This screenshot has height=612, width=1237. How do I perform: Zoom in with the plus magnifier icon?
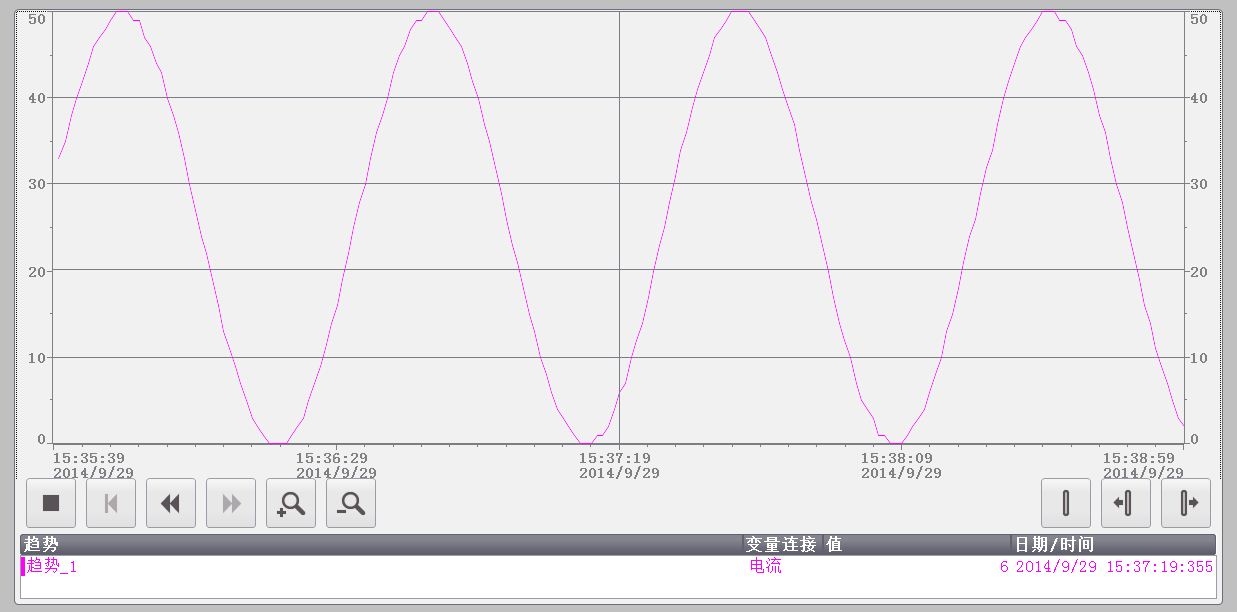[x=291, y=503]
